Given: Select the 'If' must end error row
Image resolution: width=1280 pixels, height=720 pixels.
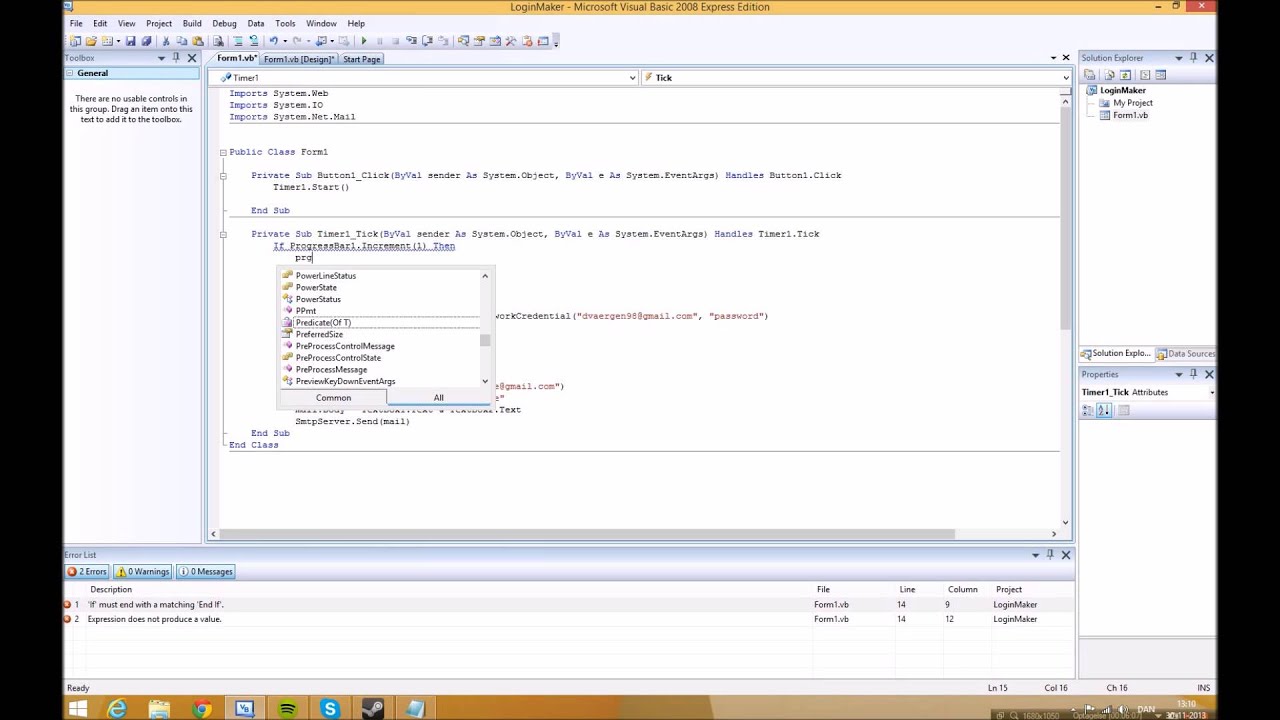Looking at the screenshot, I should pos(569,605).
